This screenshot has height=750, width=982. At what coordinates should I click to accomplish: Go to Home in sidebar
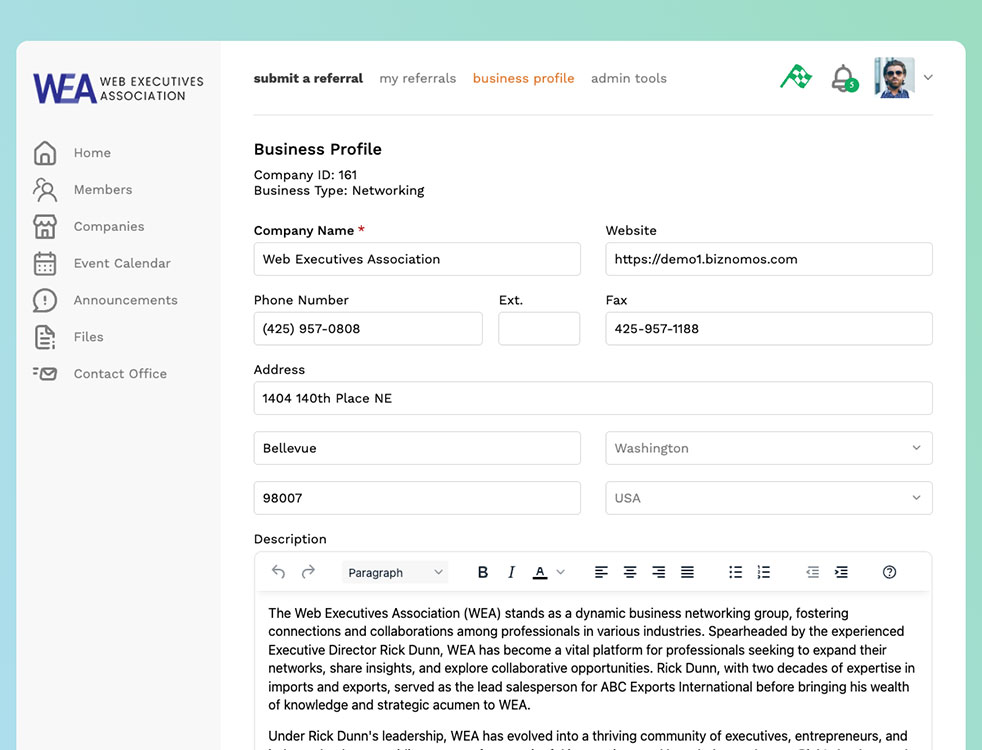tap(92, 153)
